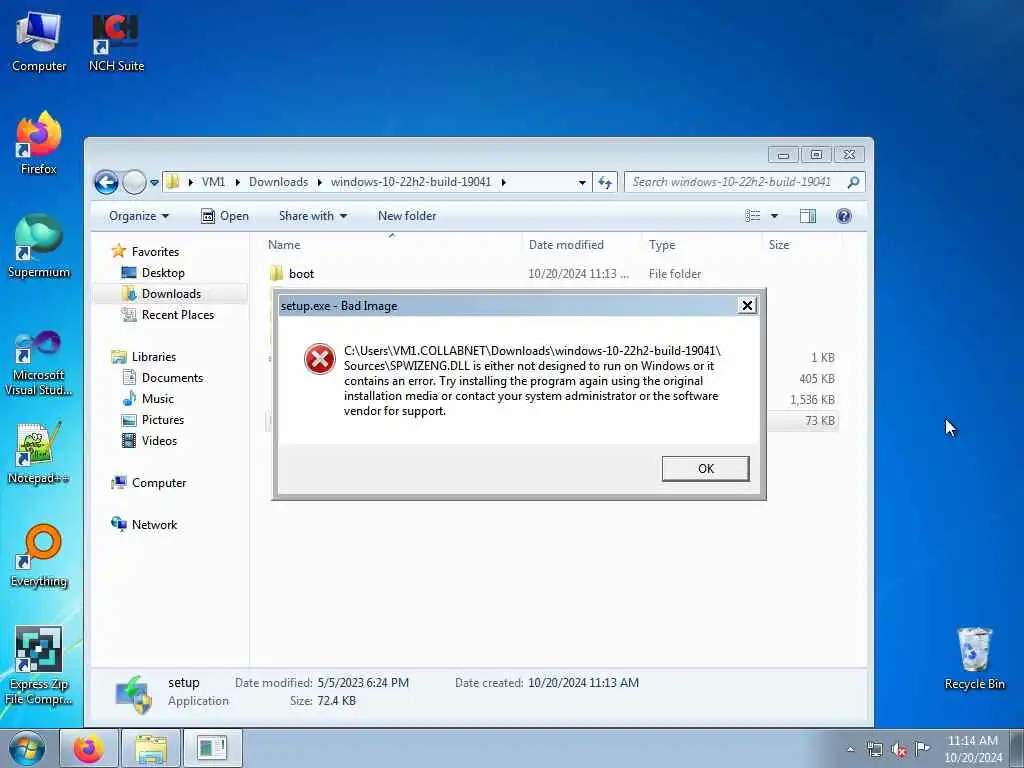Click the Explorer Forward navigation button
The image size is (1024, 768).
pyautogui.click(x=134, y=182)
